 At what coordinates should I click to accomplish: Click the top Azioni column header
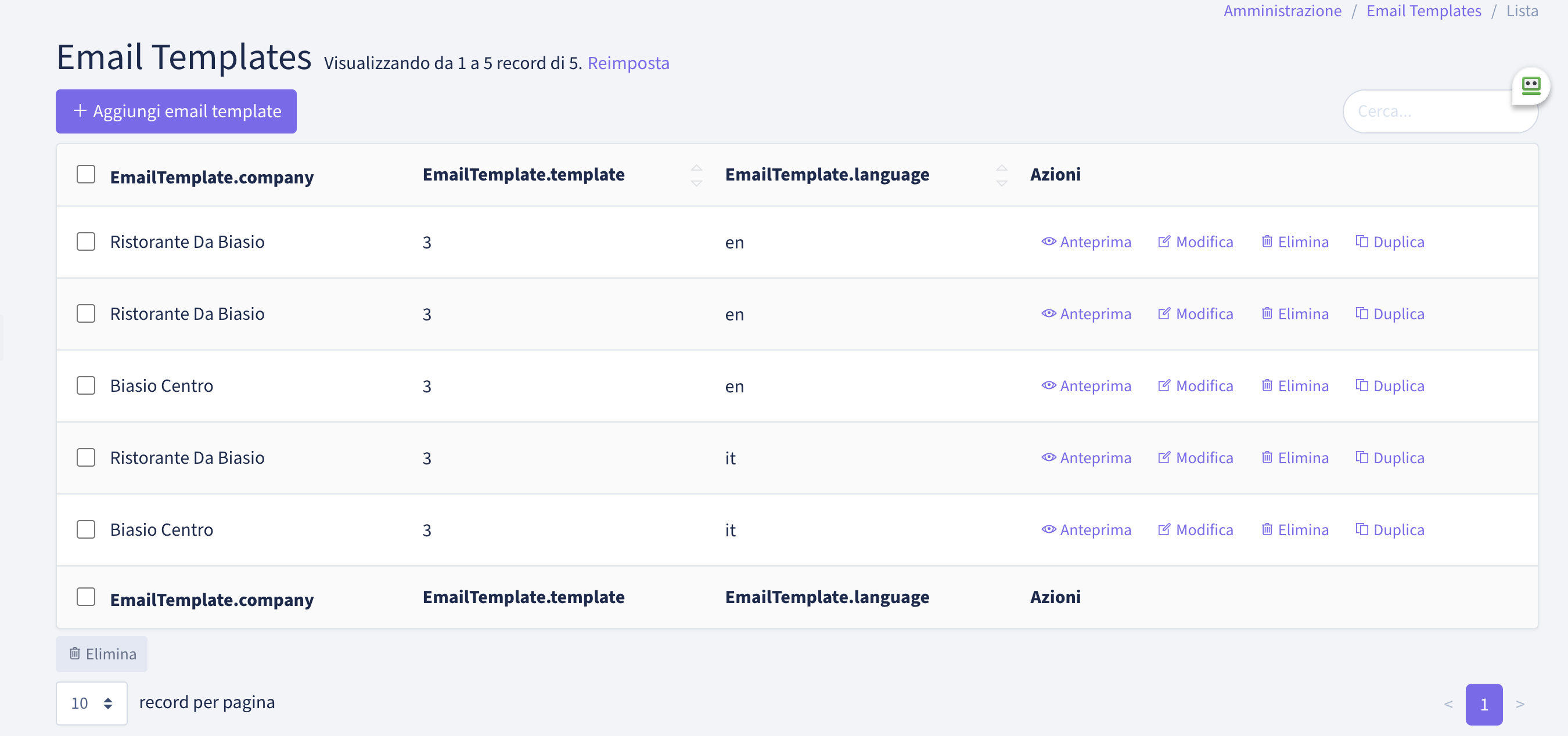1055,175
